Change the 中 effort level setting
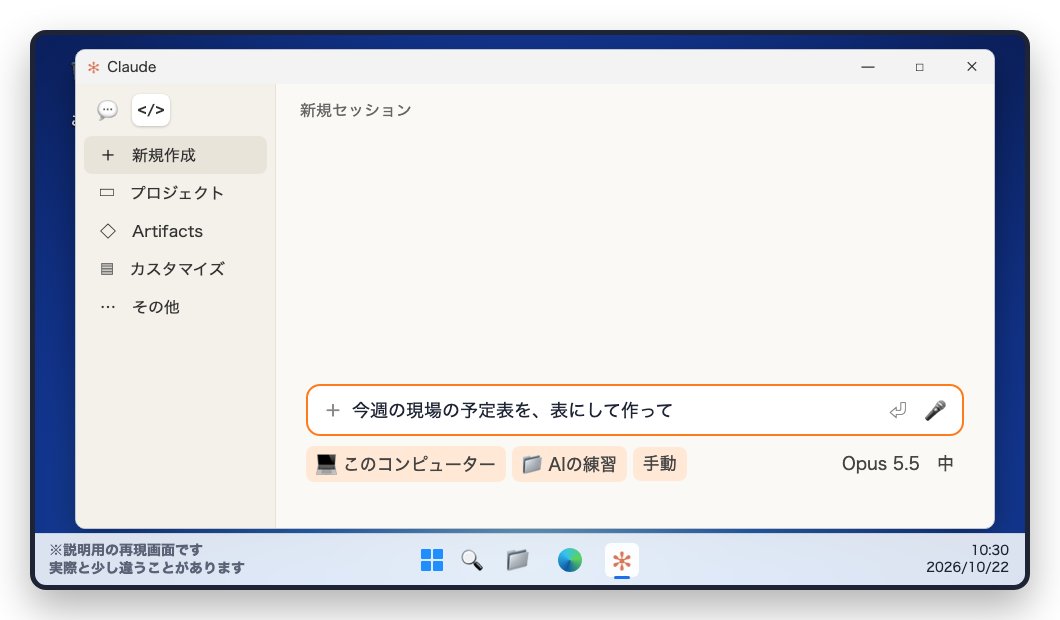The image size is (1060, 620). 945,464
